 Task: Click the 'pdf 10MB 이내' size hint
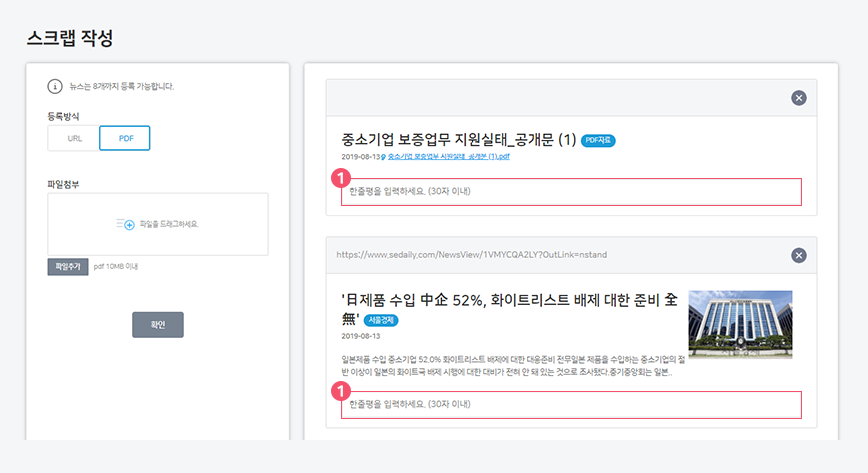coord(116,266)
